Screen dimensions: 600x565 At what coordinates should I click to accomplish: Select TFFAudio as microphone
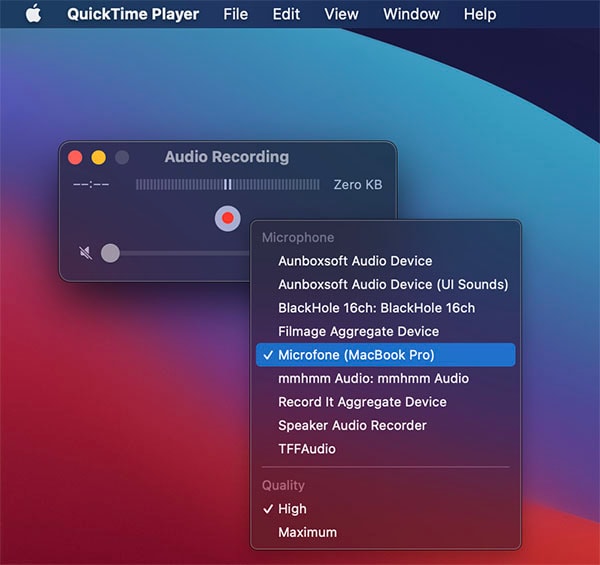(x=385, y=449)
